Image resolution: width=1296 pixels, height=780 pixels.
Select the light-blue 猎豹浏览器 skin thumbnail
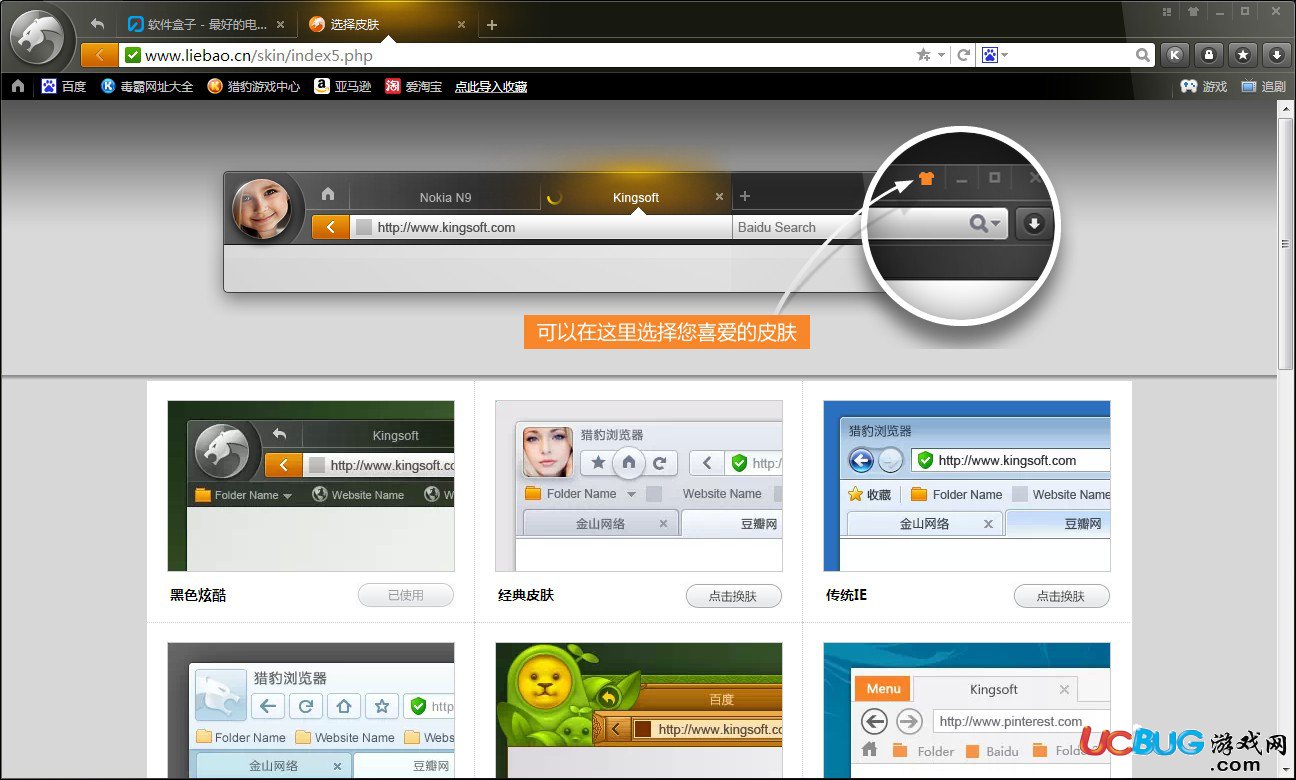(x=311, y=711)
